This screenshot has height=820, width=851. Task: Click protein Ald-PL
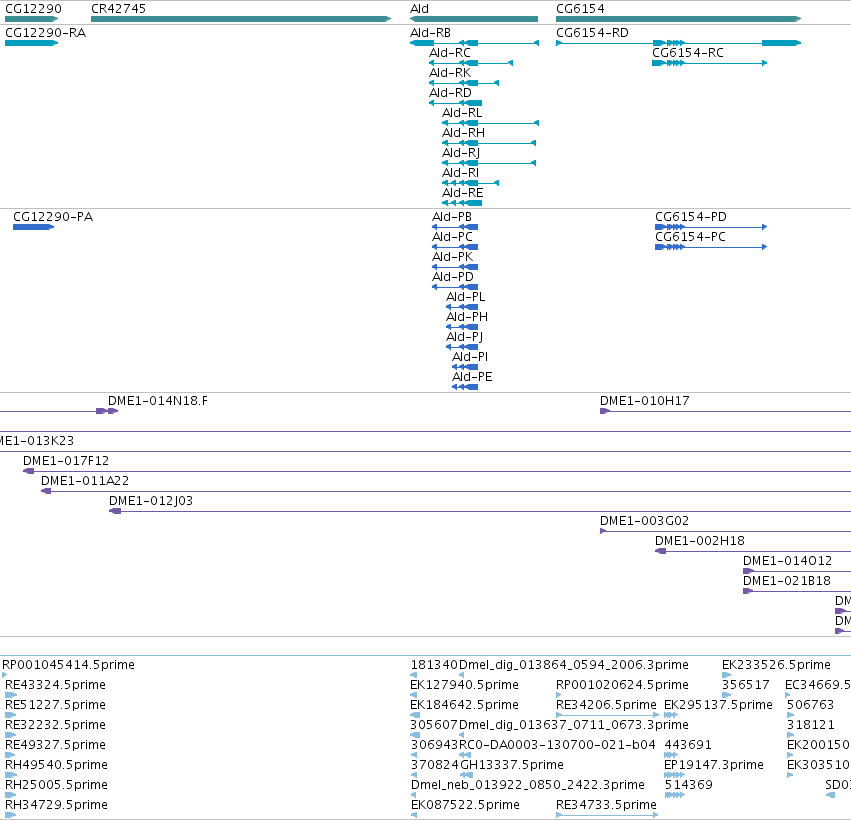click(466, 297)
